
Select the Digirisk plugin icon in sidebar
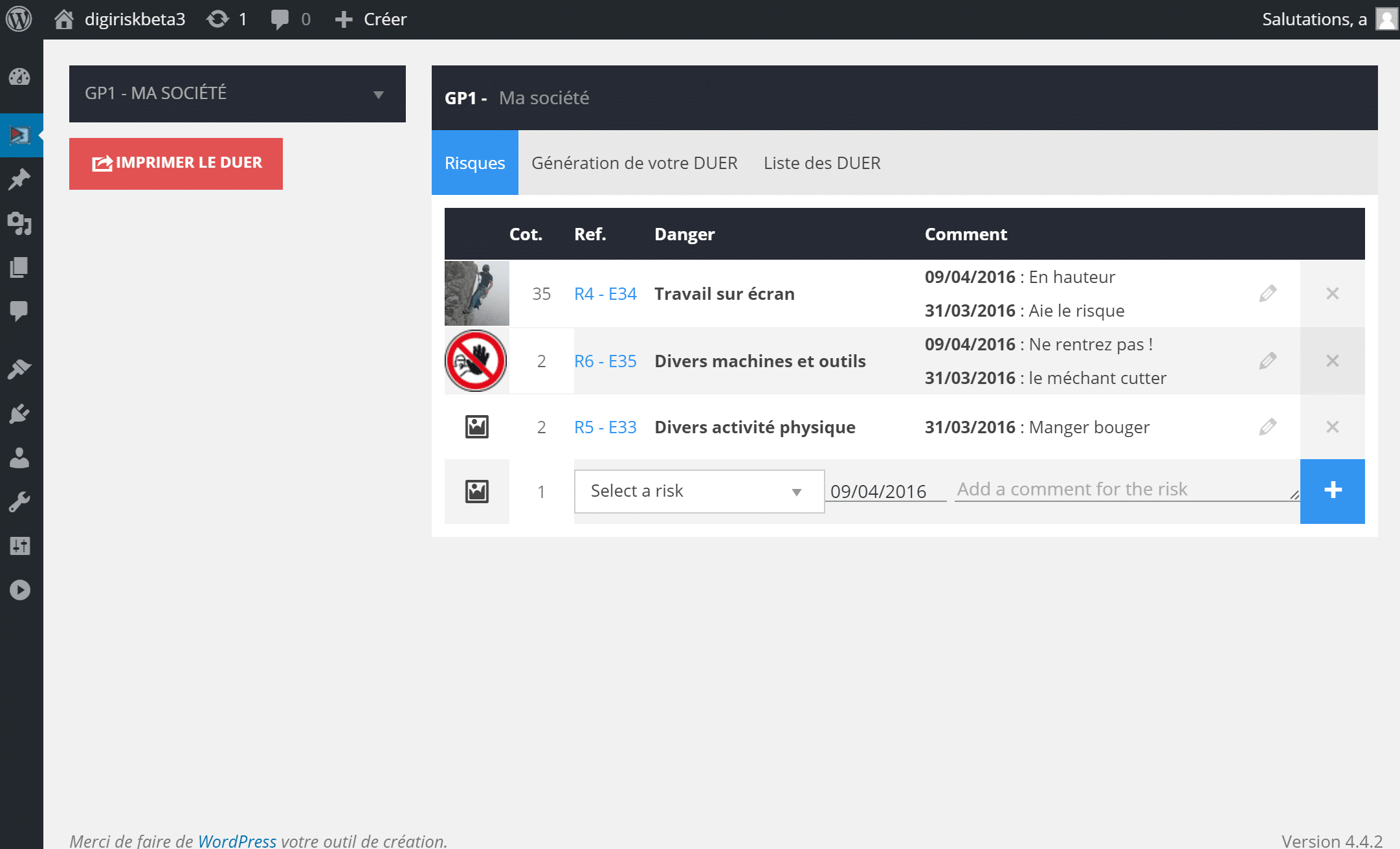coord(19,136)
